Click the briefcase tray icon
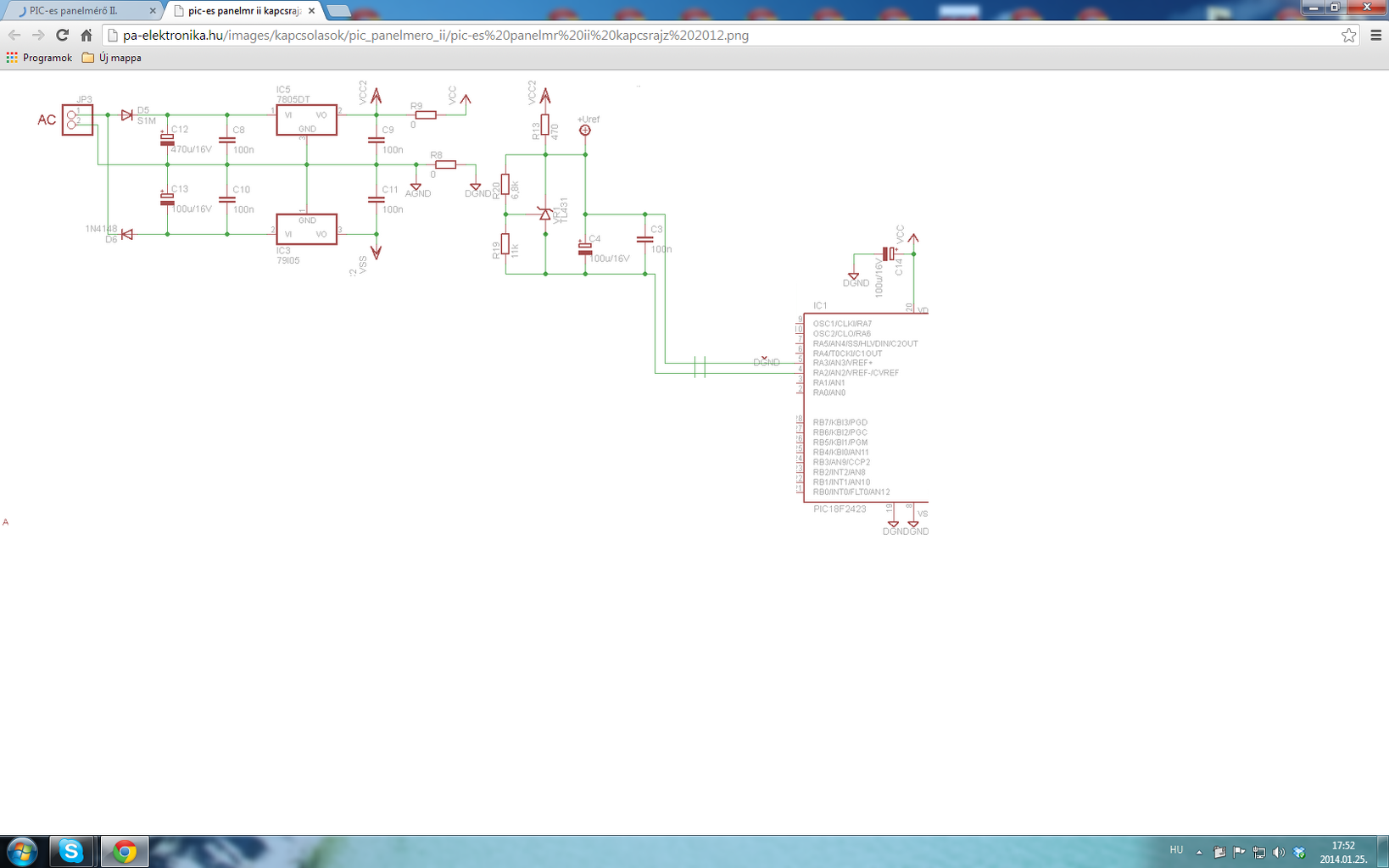Viewport: 1389px width, 868px height. pyautogui.click(x=1219, y=852)
